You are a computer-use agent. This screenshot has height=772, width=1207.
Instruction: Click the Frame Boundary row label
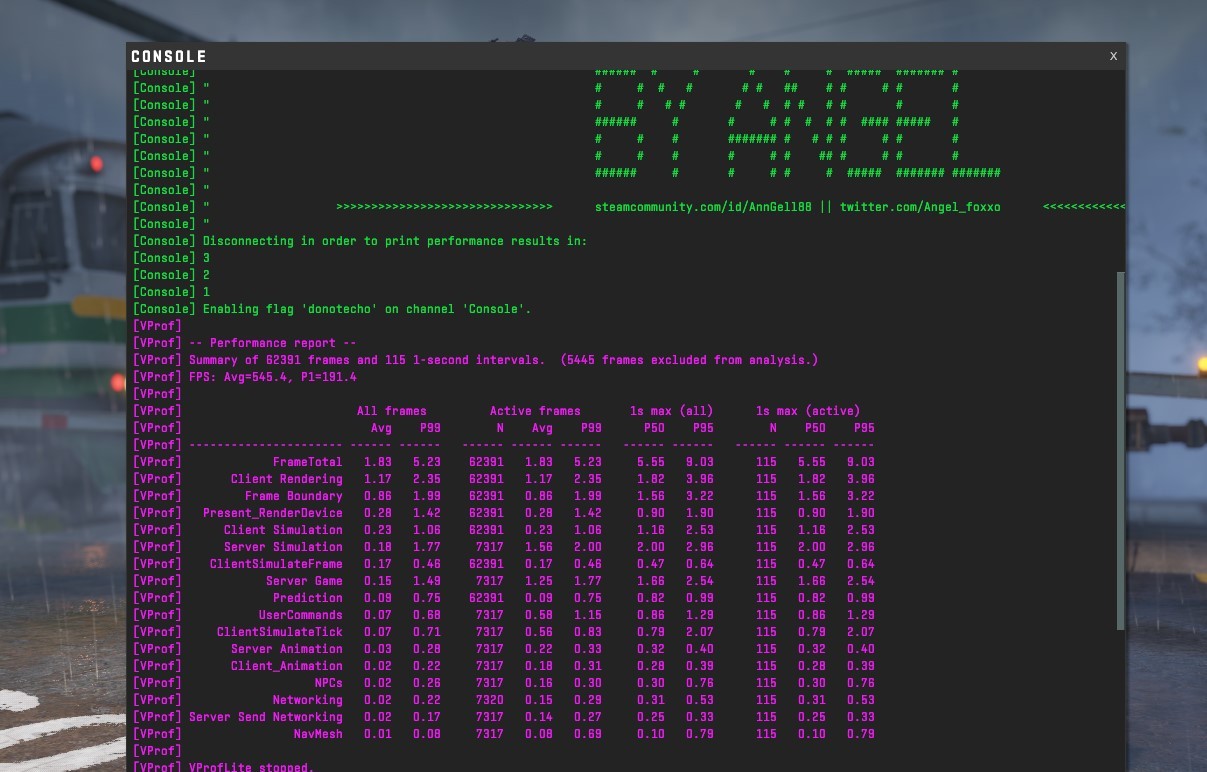(x=293, y=496)
